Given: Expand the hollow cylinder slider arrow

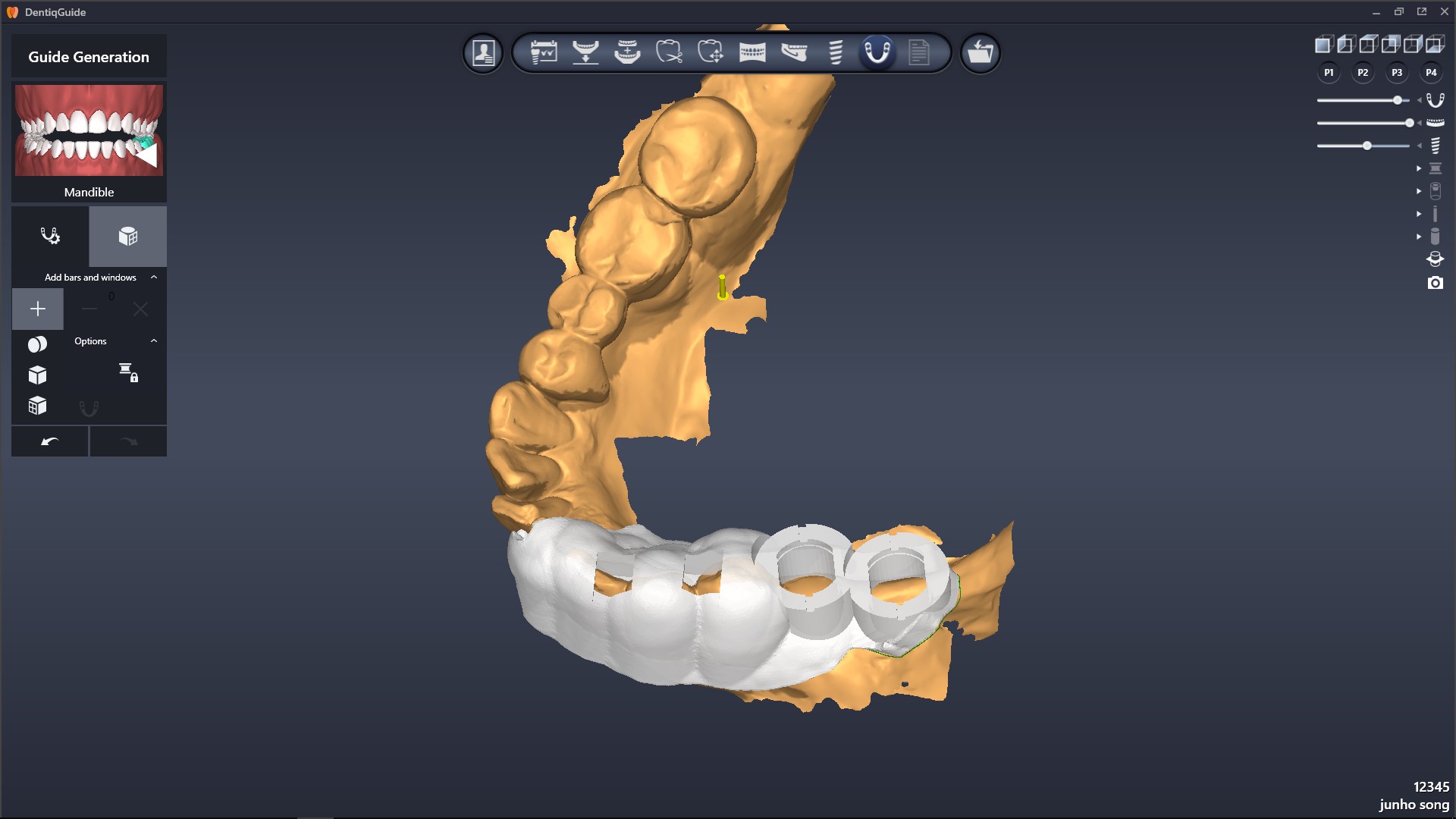Looking at the screenshot, I should coord(1419,191).
